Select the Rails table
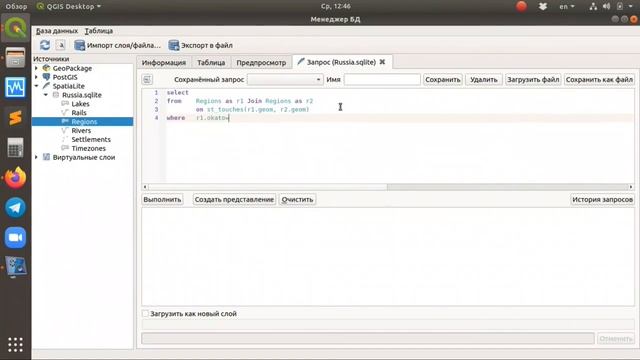 coord(79,113)
